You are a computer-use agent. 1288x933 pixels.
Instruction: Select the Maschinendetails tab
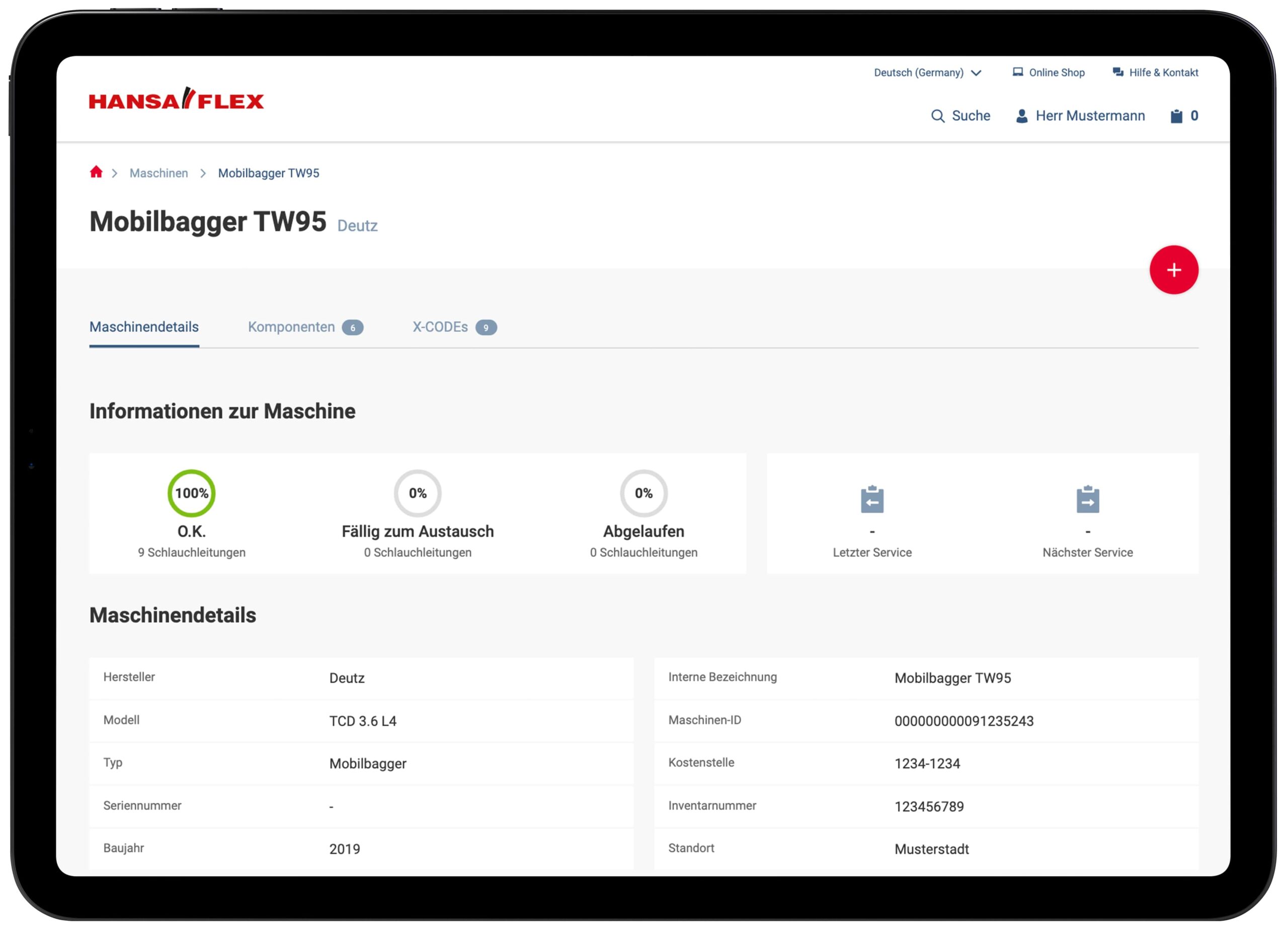[x=144, y=327]
